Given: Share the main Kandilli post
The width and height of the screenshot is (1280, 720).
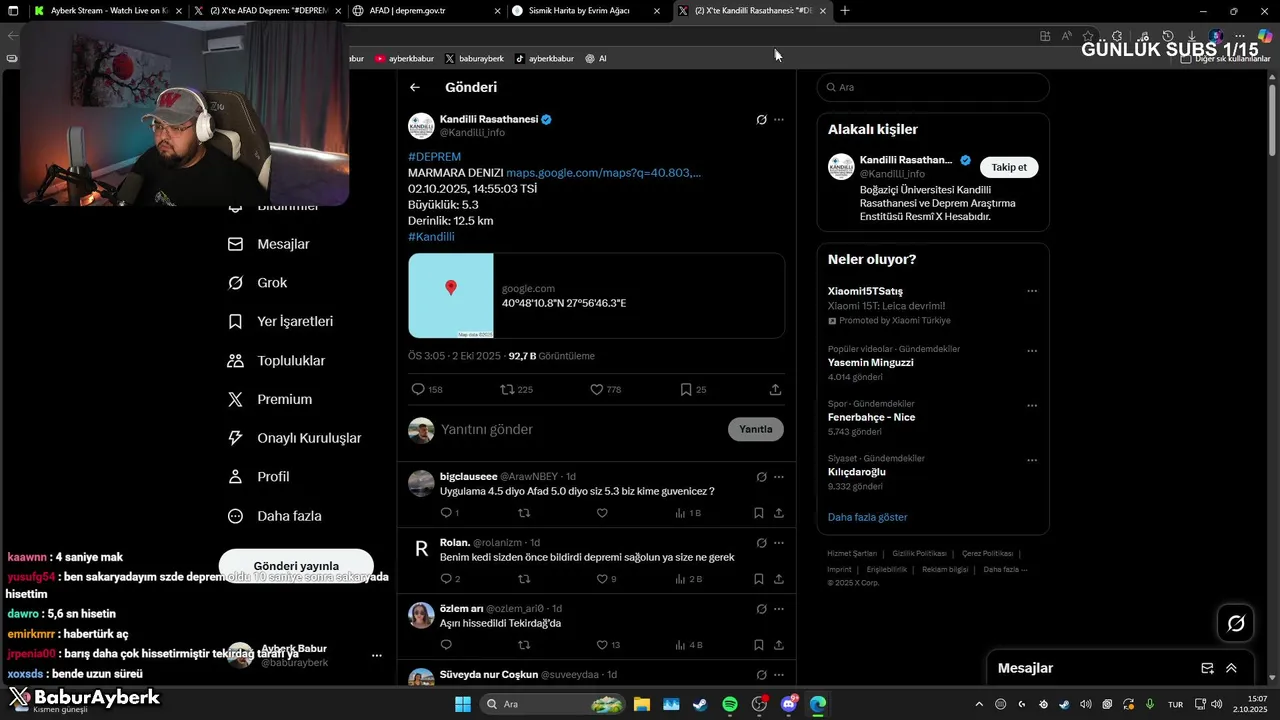Looking at the screenshot, I should coord(775,389).
